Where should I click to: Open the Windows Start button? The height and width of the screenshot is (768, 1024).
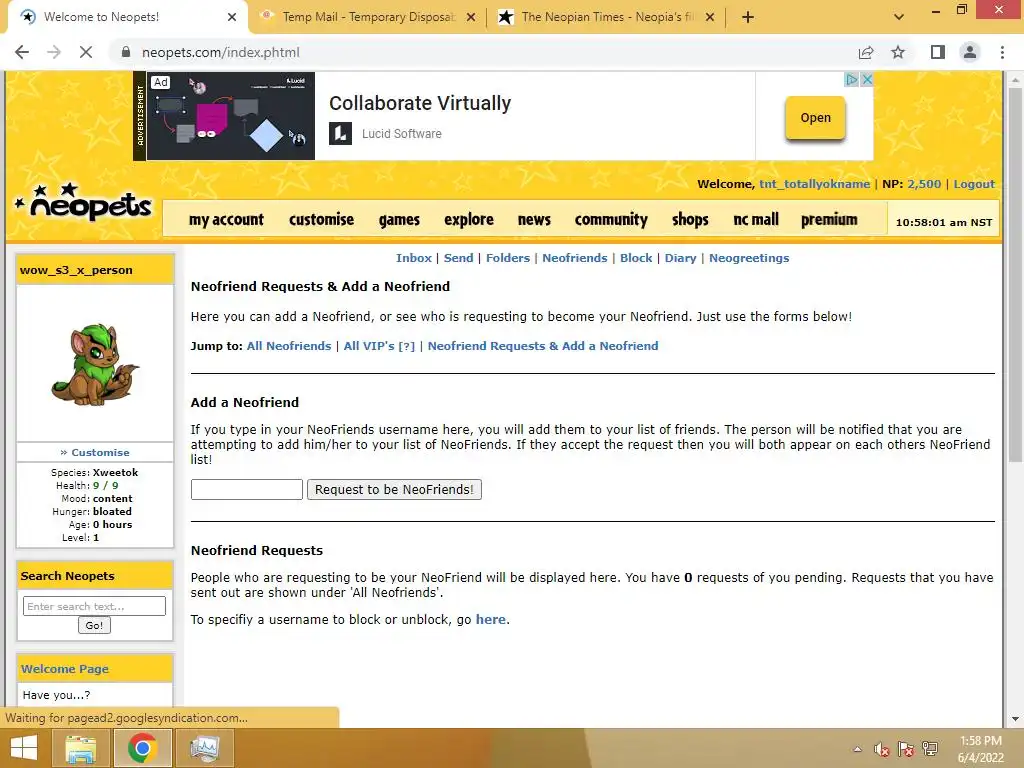click(x=24, y=748)
